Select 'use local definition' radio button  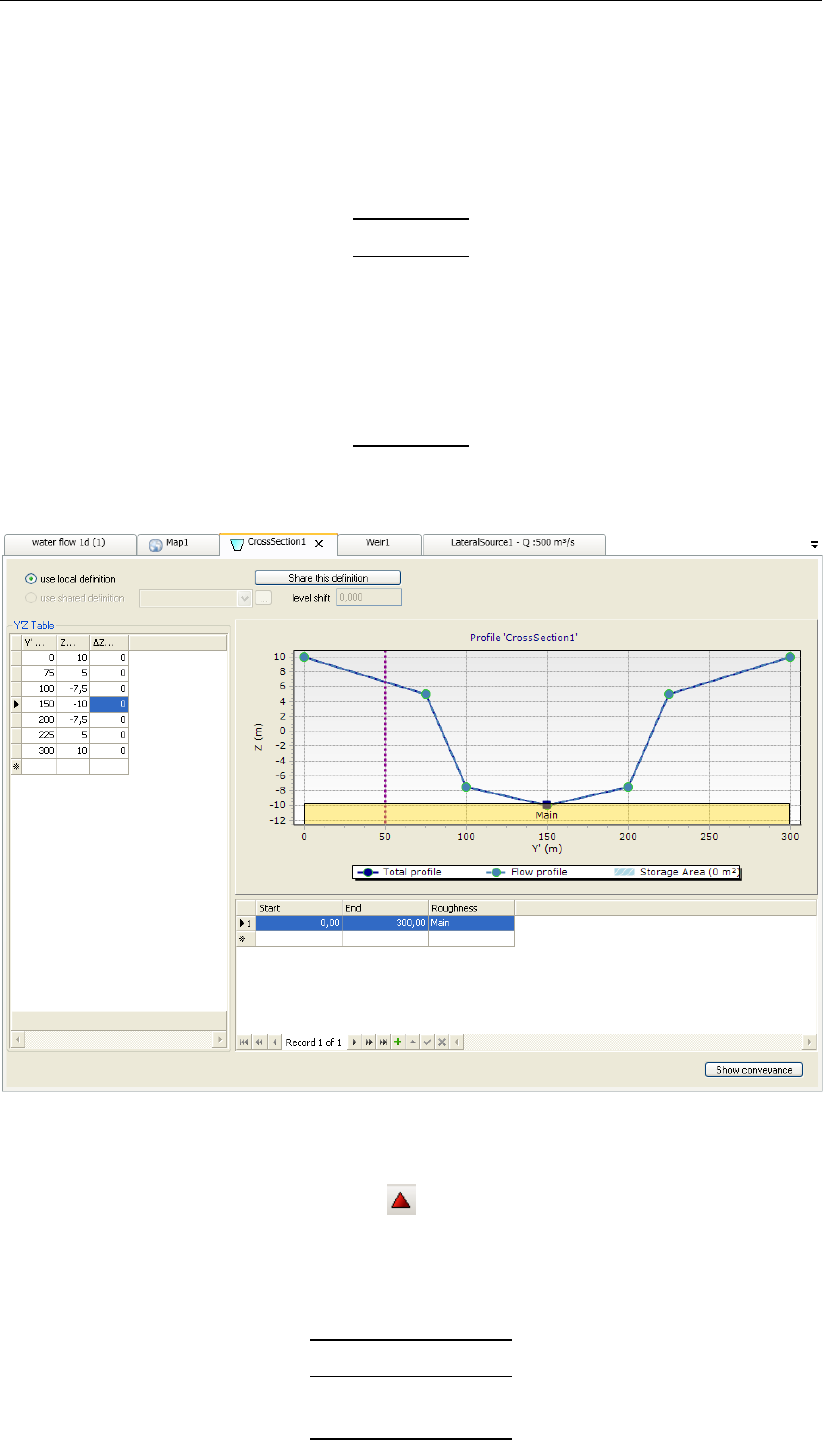(x=31, y=579)
